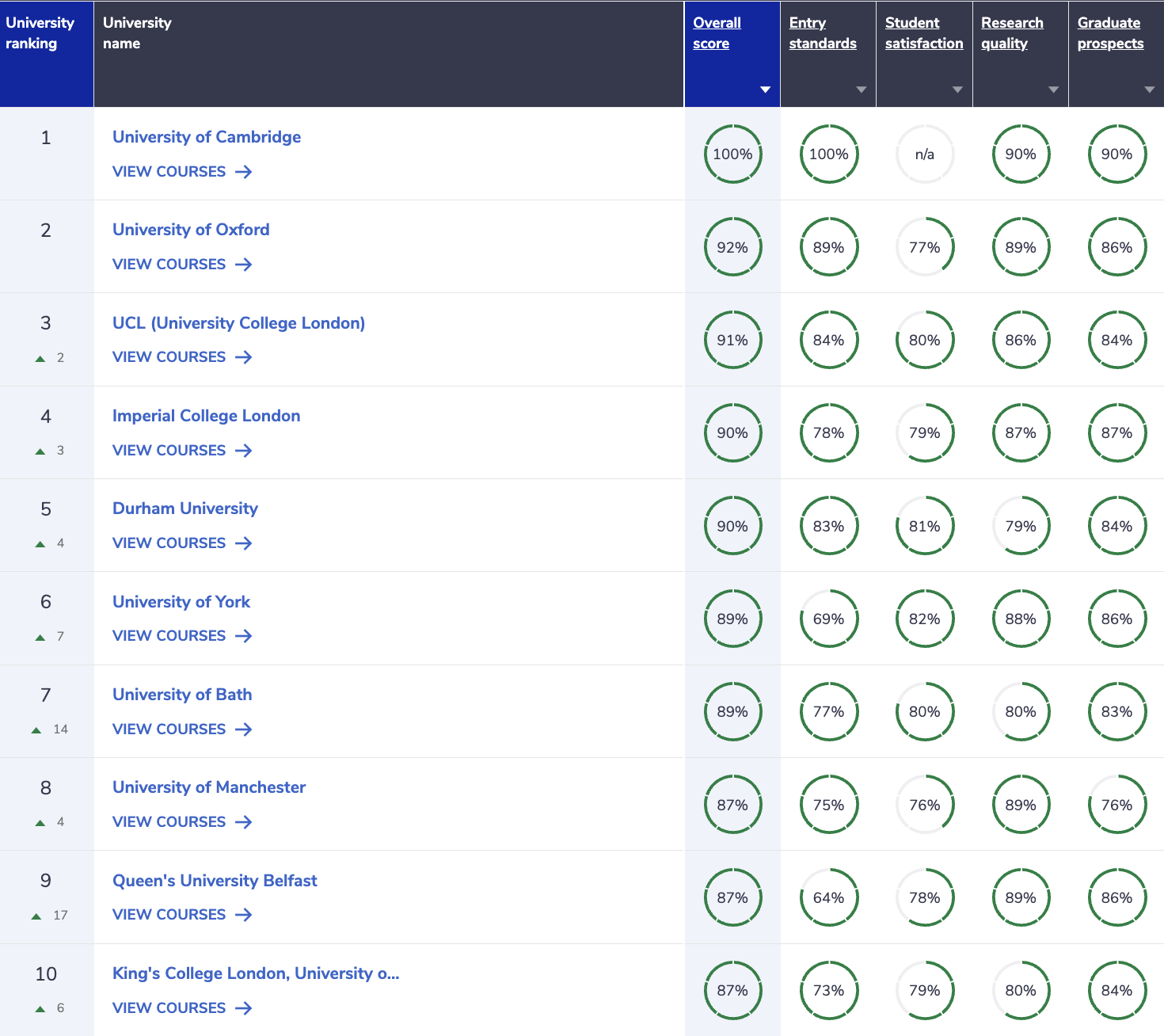
Task: Click UCL's 91% overall score circle
Action: click(x=733, y=340)
